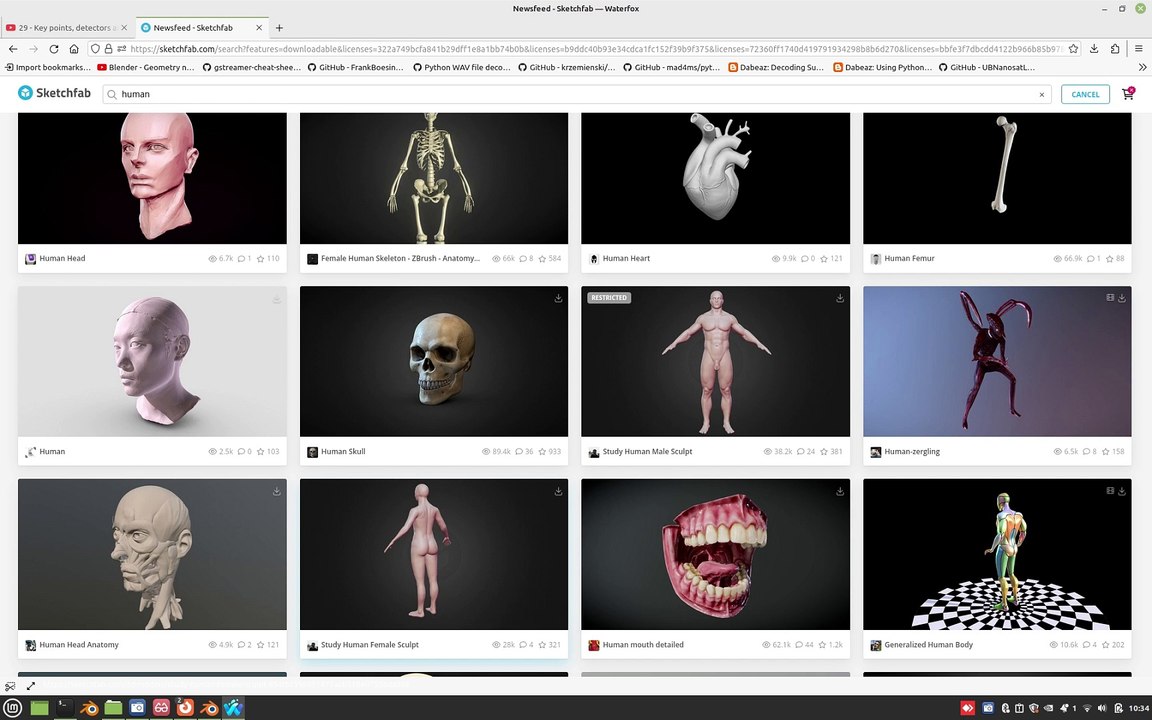Click the taskbar clock showing 10:34

(1139, 708)
